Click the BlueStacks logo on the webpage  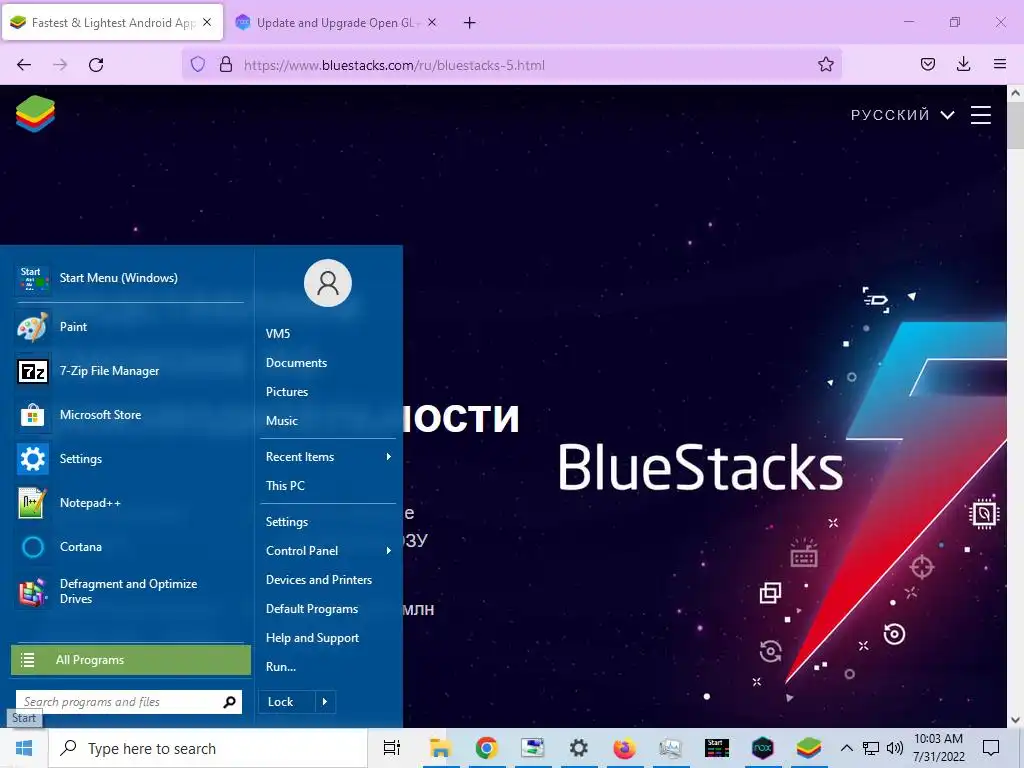tap(35, 114)
